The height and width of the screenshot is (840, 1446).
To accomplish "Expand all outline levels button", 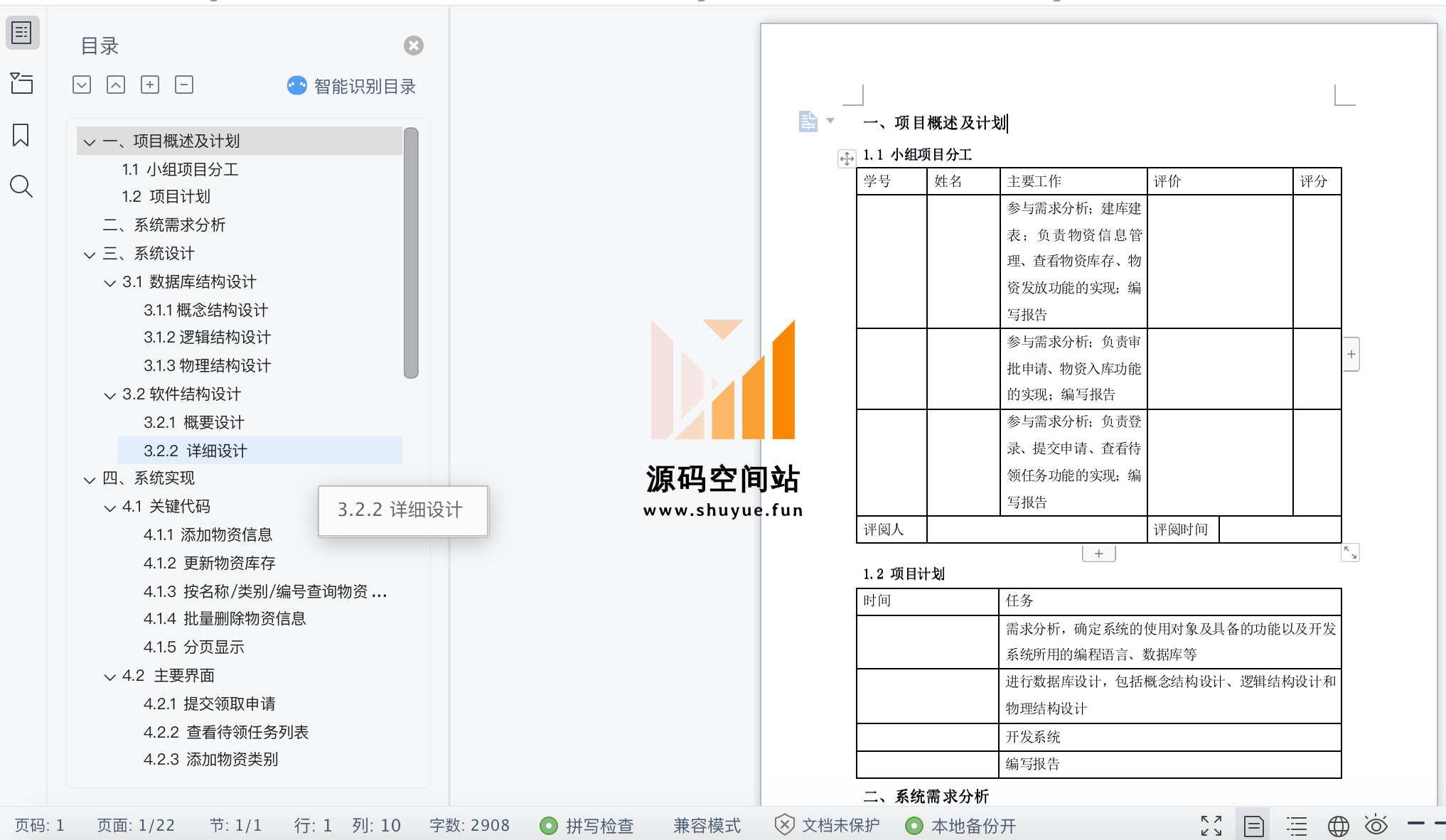I will tap(82, 85).
